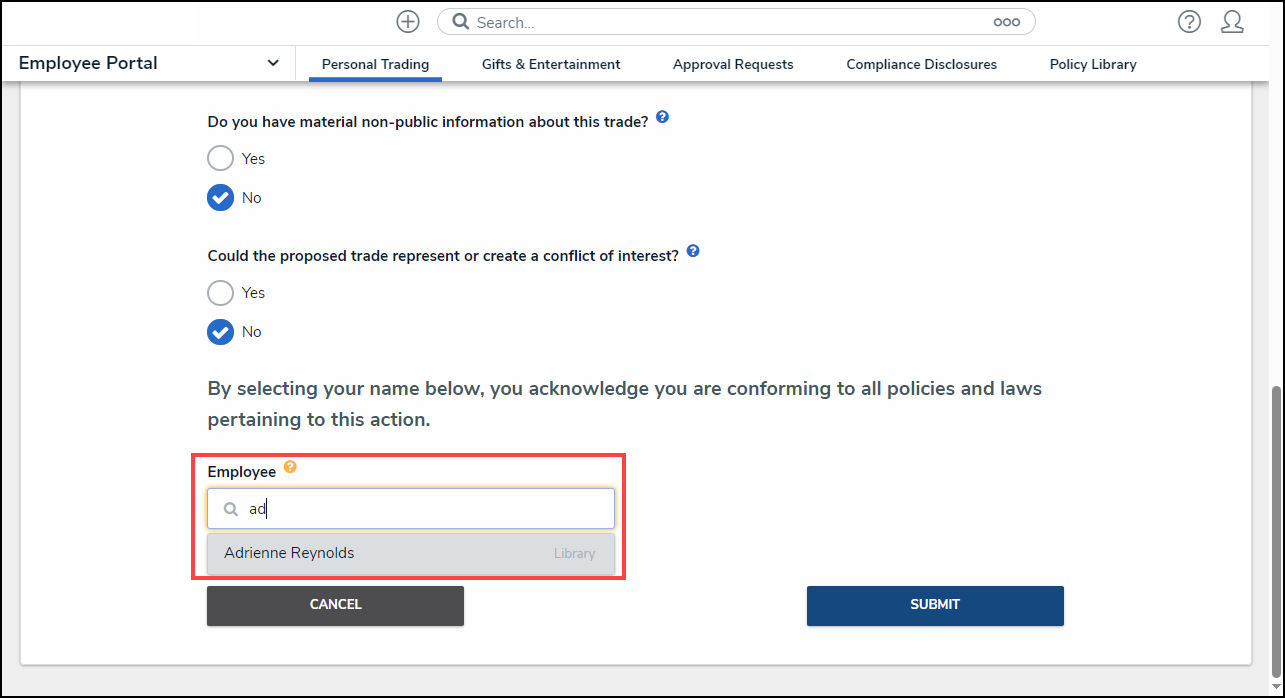Click the magnifier icon in top search

(461, 22)
